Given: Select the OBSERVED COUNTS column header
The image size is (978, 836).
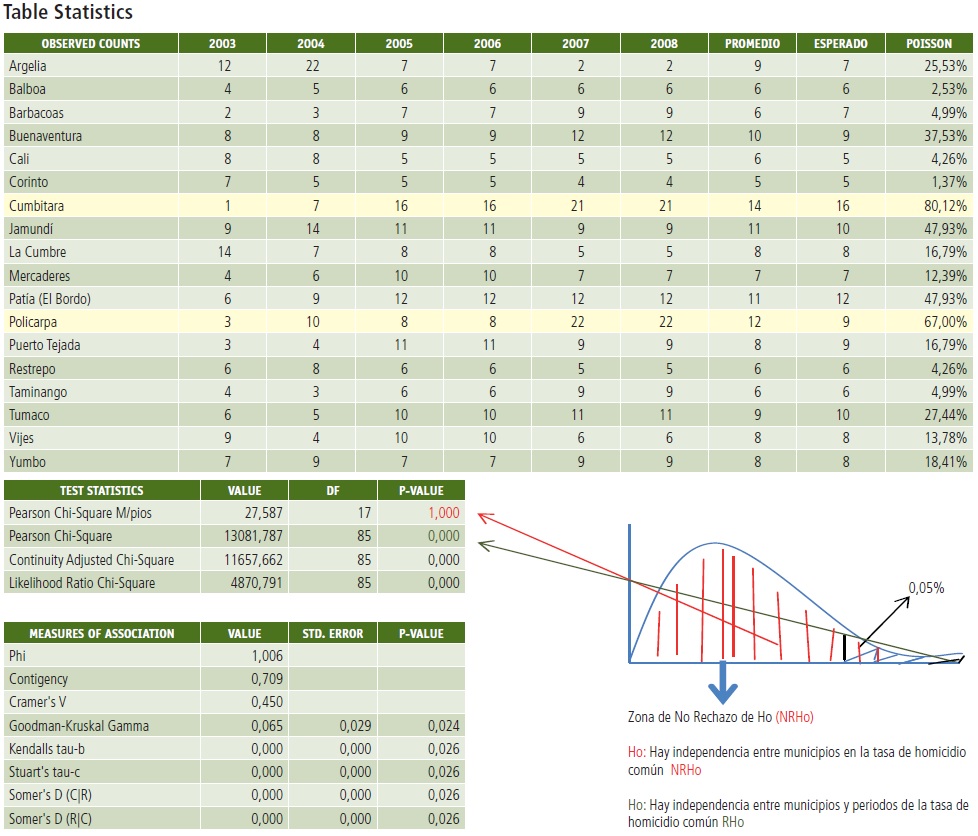Looking at the screenshot, I should pyautogui.click(x=90, y=44).
